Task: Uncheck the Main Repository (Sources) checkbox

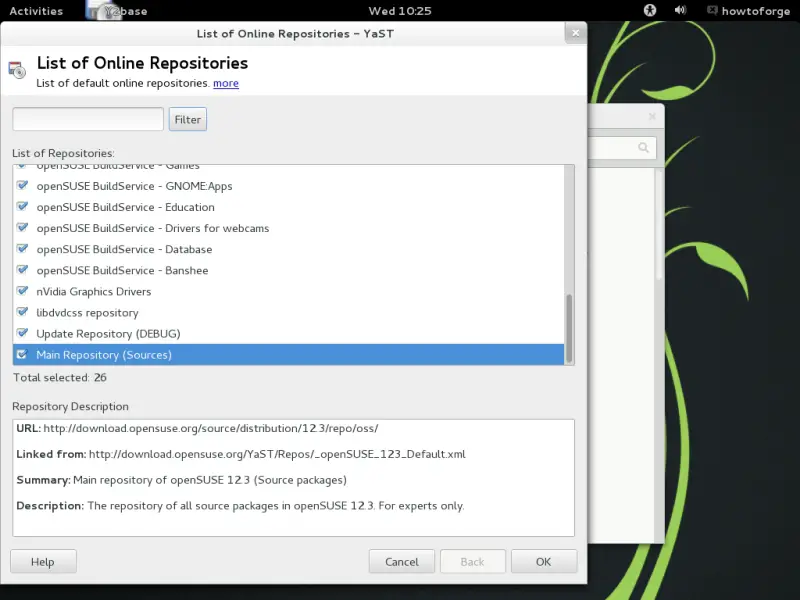Action: (22, 354)
